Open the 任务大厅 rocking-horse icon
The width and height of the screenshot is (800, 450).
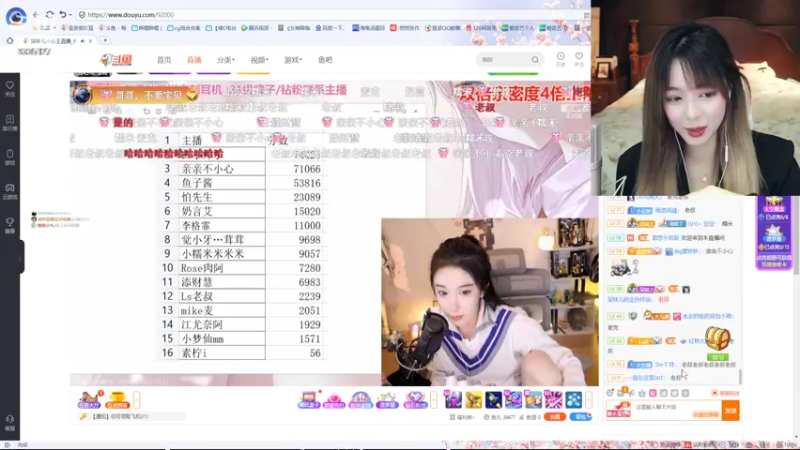click(89, 399)
